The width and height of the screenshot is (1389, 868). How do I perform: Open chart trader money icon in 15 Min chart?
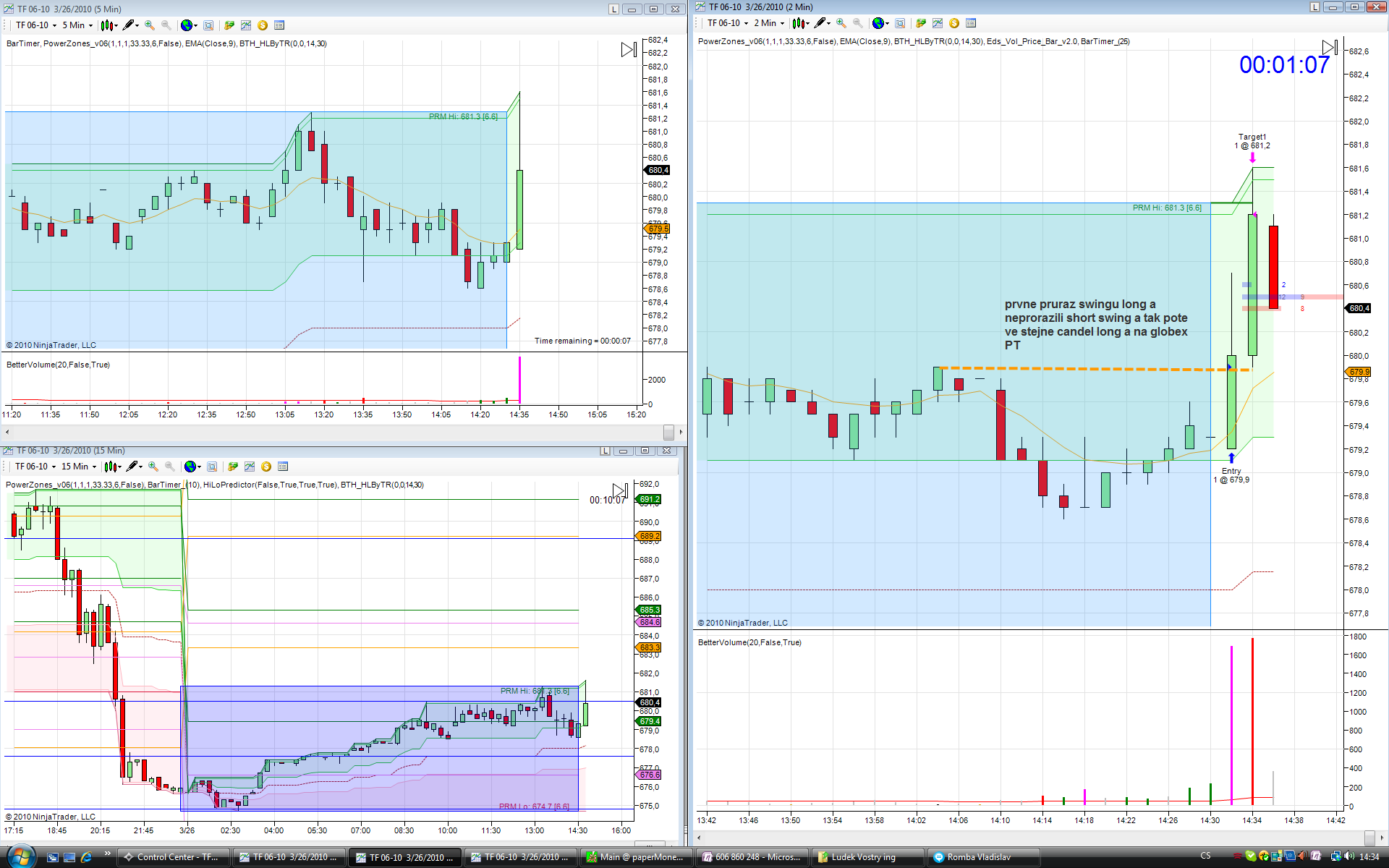pos(266,467)
